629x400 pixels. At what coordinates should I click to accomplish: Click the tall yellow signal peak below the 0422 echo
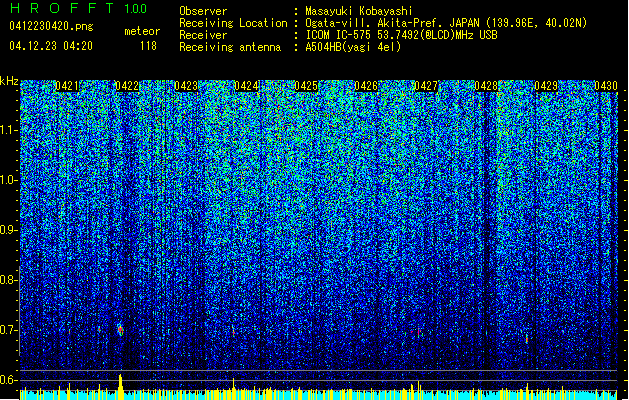click(x=120, y=386)
